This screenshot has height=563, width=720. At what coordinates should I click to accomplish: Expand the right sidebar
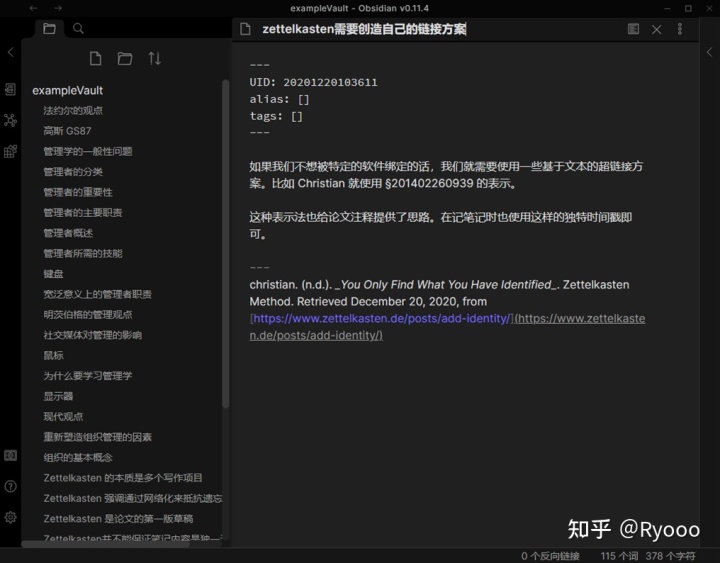coord(709,52)
